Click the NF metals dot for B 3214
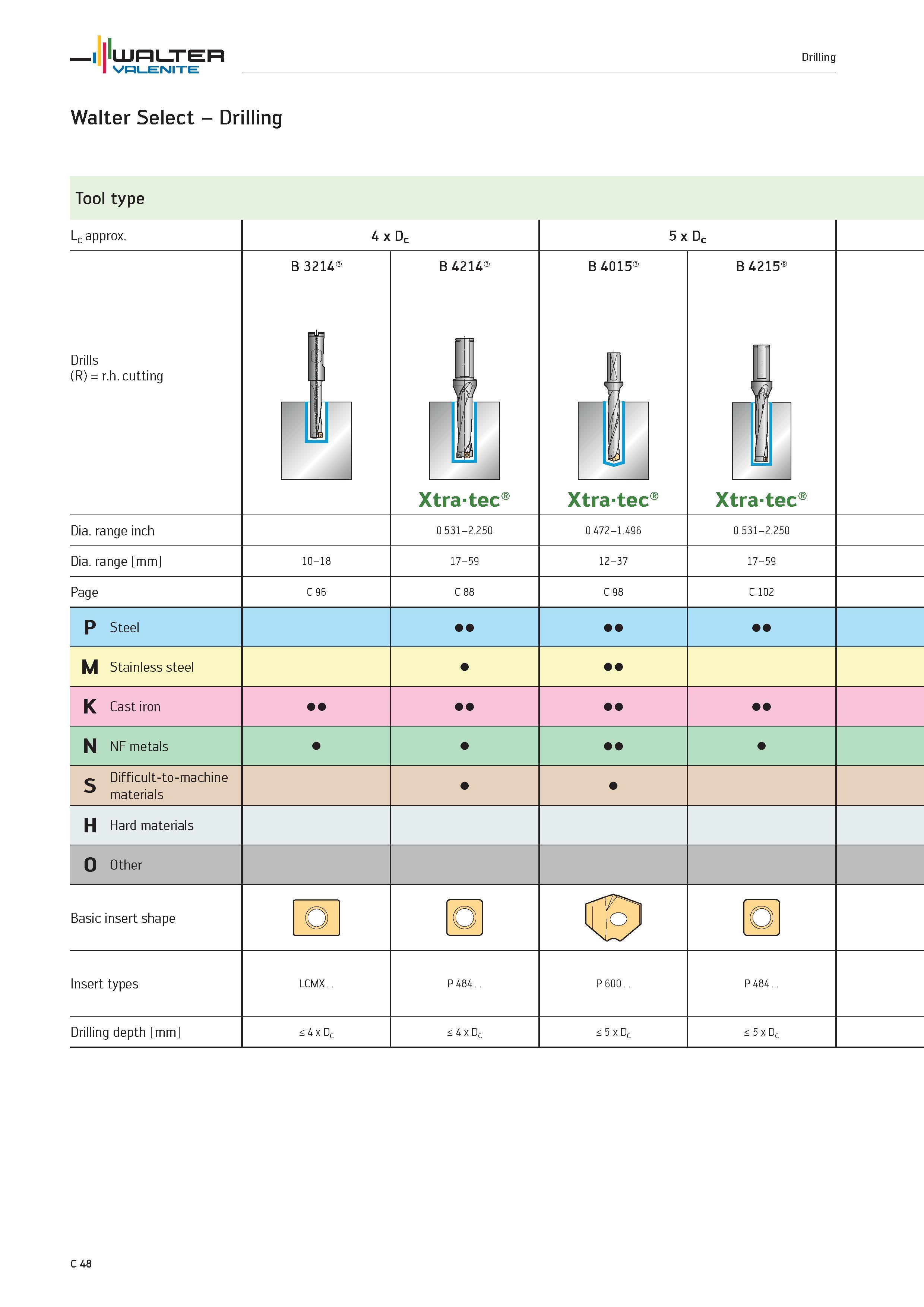924x1307 pixels. click(x=317, y=746)
